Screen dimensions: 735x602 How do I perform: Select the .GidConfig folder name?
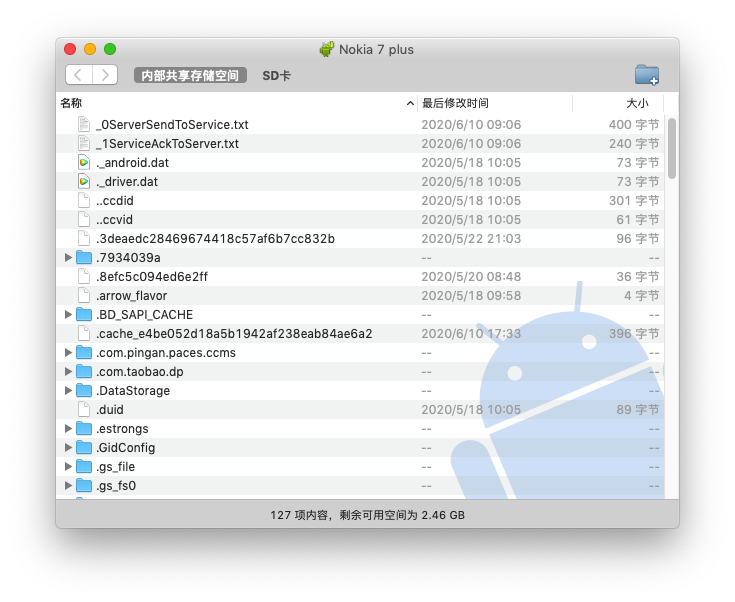click(x=126, y=448)
